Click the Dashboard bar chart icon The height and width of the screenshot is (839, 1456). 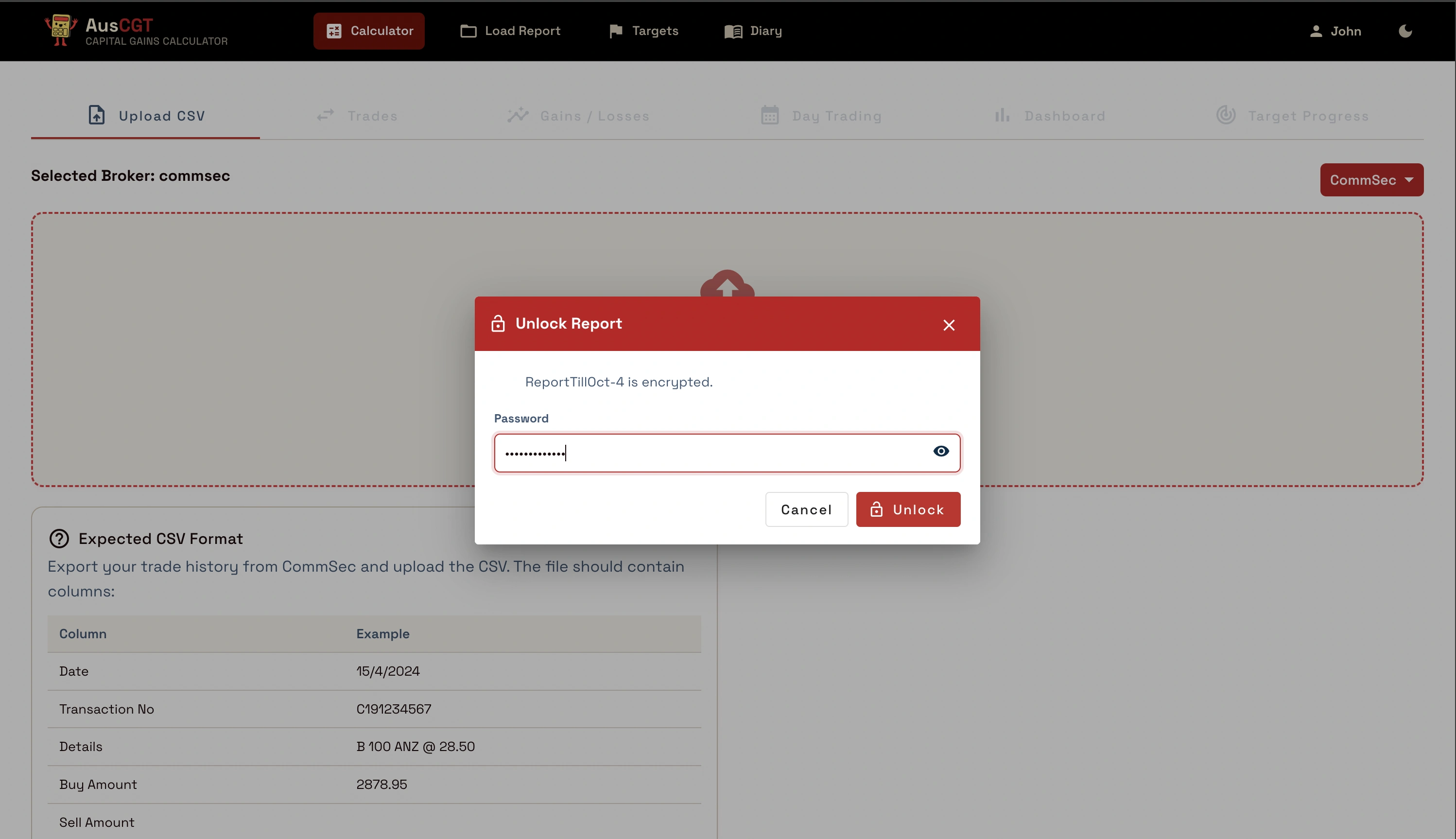[x=1002, y=115]
